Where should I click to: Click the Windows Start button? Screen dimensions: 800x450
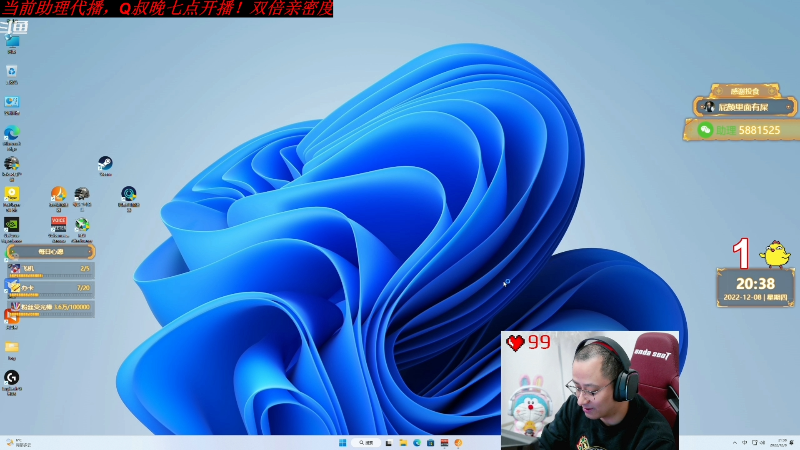click(342, 443)
